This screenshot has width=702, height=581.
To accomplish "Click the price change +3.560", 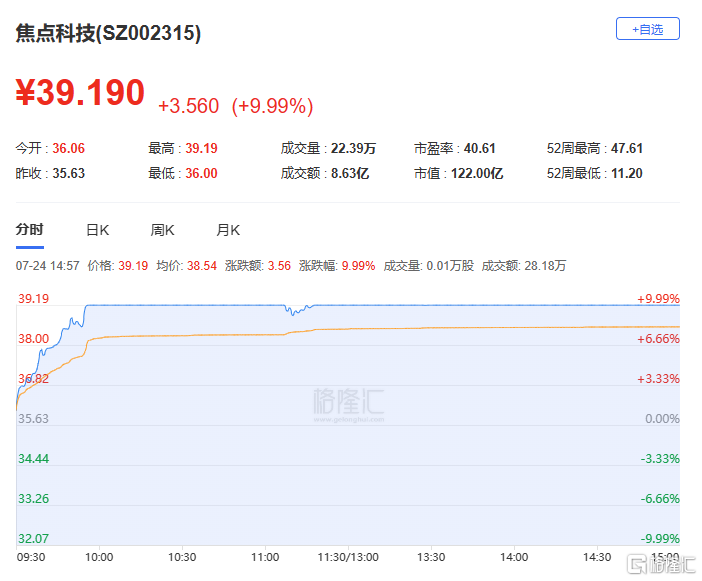I will 188,106.
